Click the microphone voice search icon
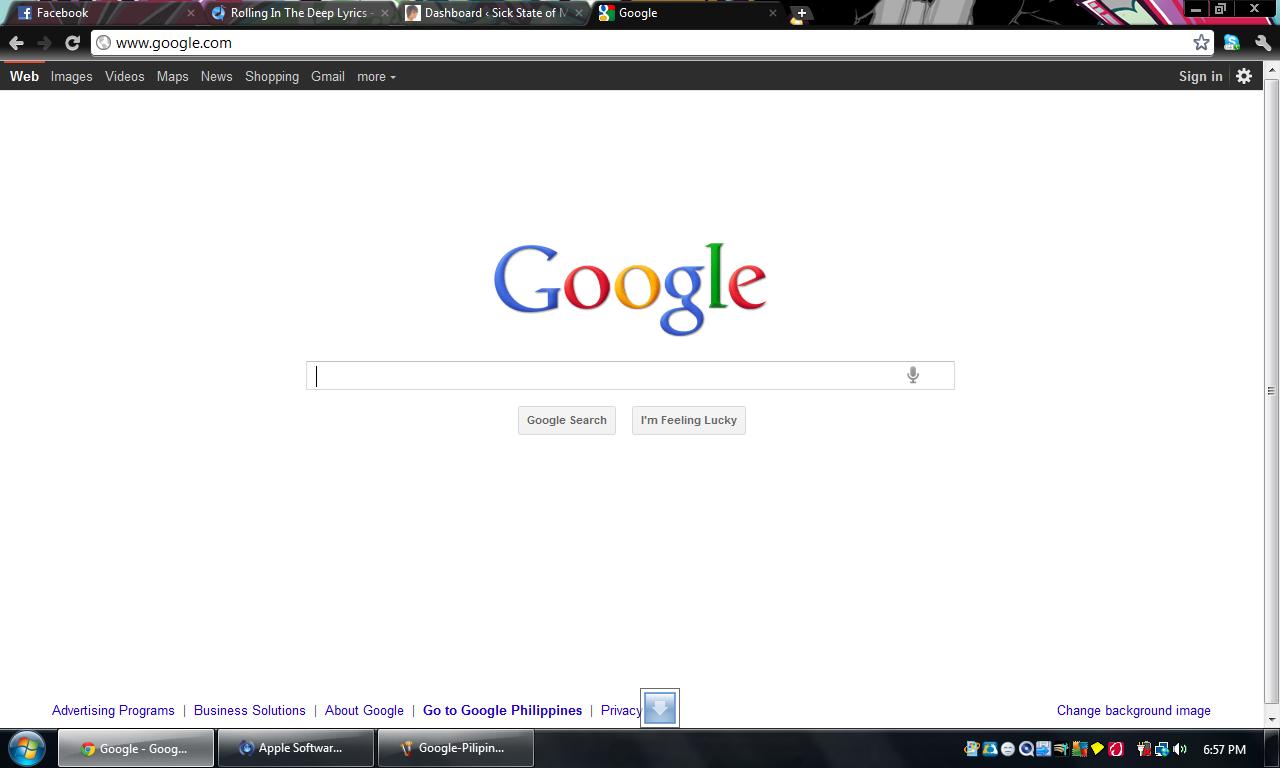The width and height of the screenshot is (1280, 768). coord(912,375)
